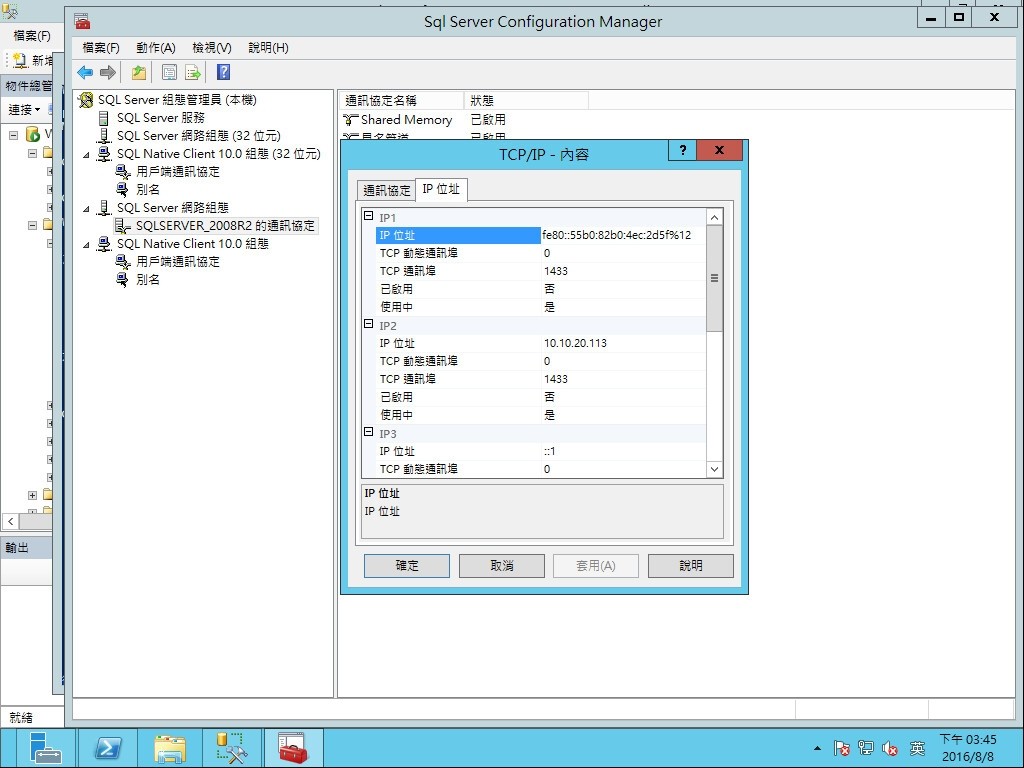The image size is (1024, 768).
Task: Click the muted speaker tray icon
Action: point(890,748)
